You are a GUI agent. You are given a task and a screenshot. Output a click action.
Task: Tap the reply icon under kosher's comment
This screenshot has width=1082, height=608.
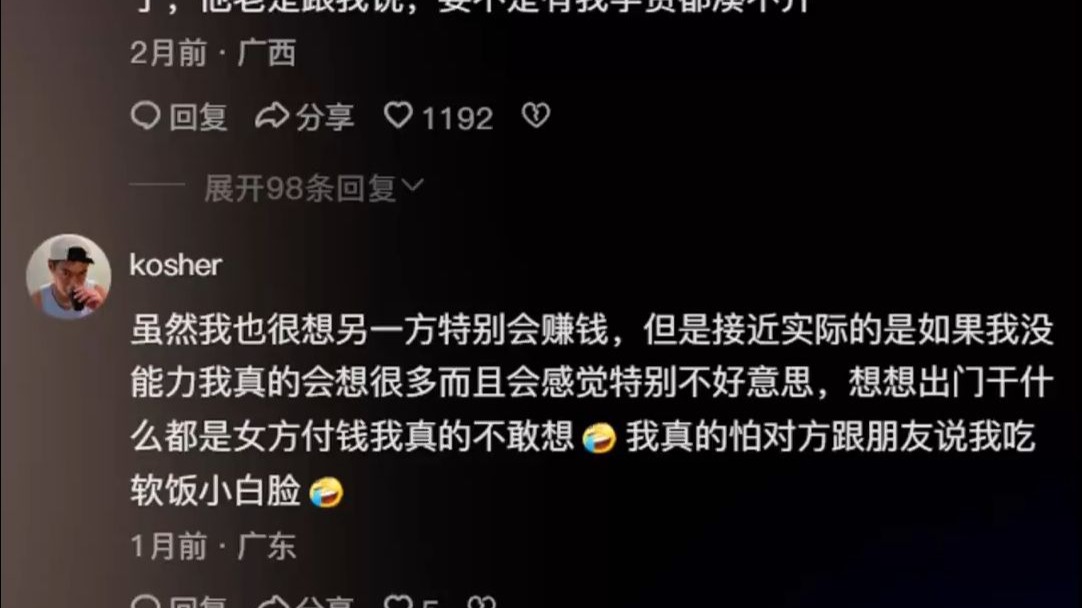tap(145, 603)
